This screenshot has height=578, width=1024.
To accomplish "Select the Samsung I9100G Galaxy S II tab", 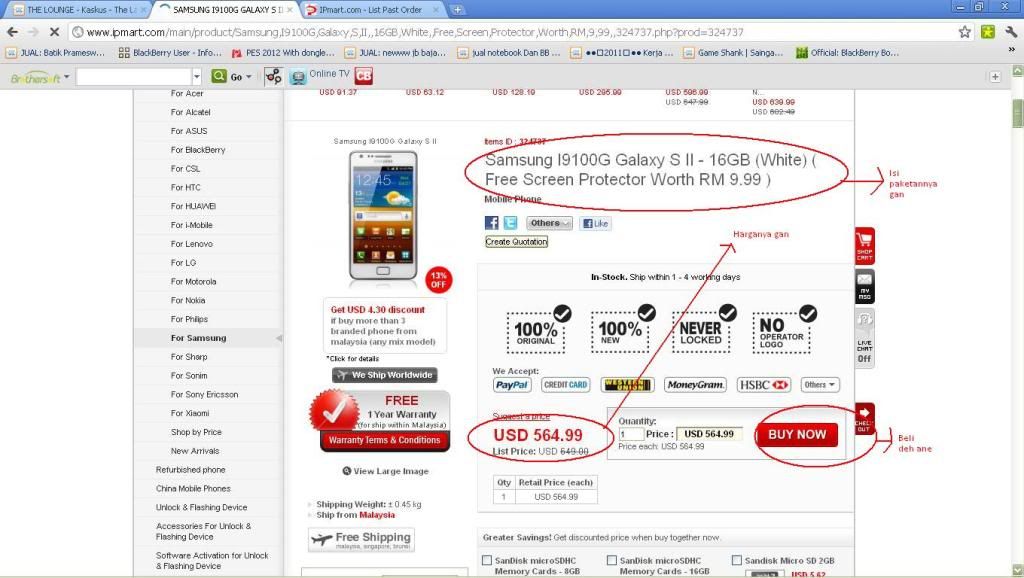I will [x=226, y=10].
